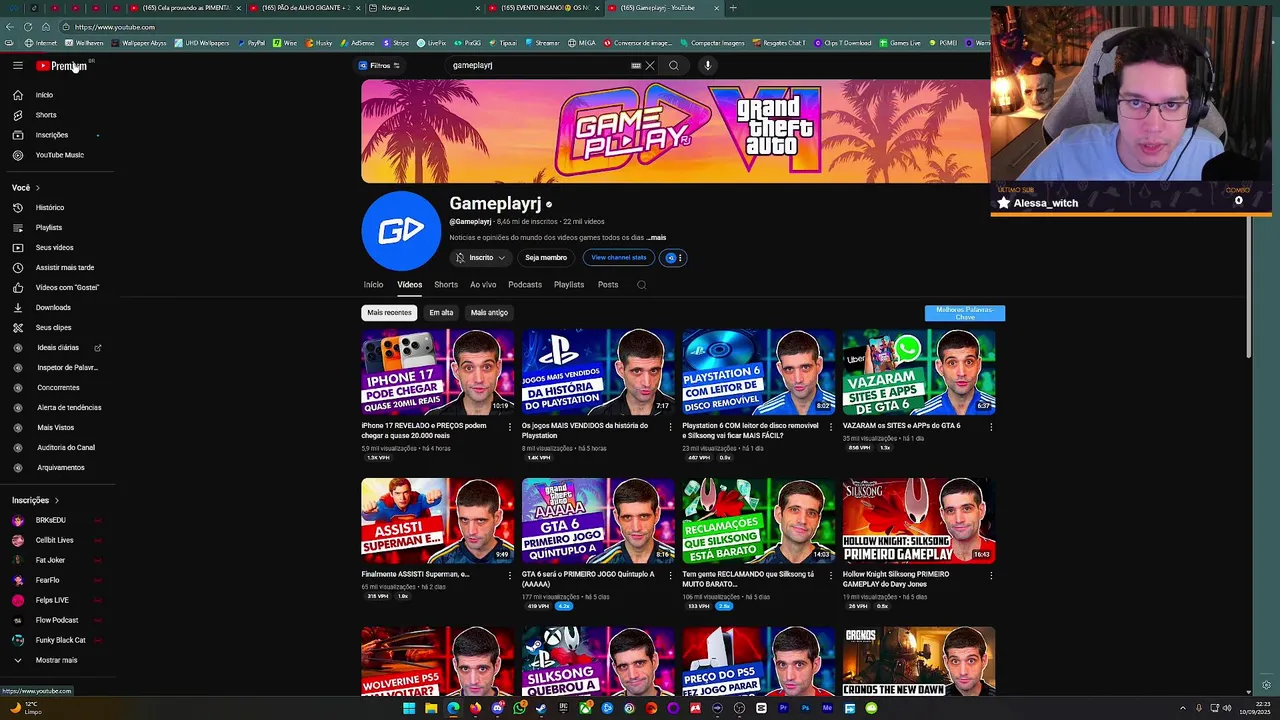Open Hollow Knight Silksong Primeiro Gameplay thumbnail
This screenshot has width=1280, height=720.
coord(919,521)
